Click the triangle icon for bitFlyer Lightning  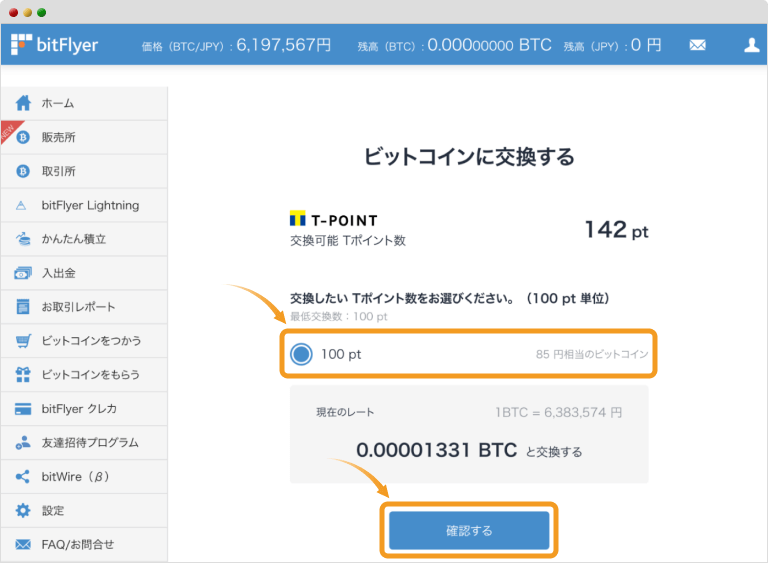click(x=21, y=205)
